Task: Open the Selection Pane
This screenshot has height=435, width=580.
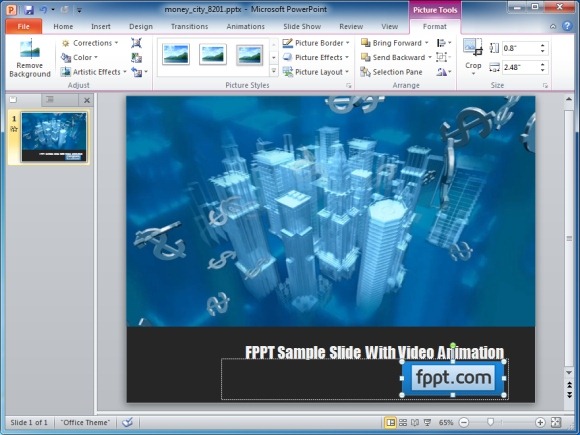Action: click(x=392, y=72)
